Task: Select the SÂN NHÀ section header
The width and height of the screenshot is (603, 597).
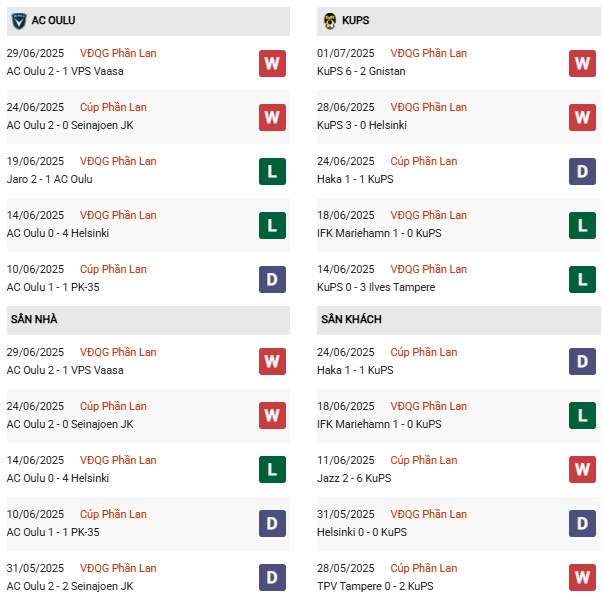Action: (x=35, y=319)
